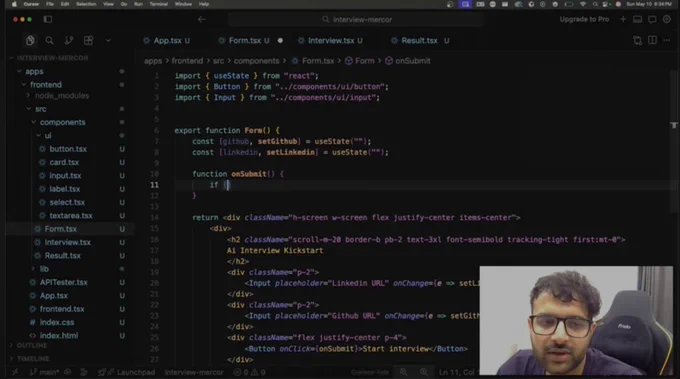Open the Extensions view icon
680x379 pixels.
click(x=88, y=40)
